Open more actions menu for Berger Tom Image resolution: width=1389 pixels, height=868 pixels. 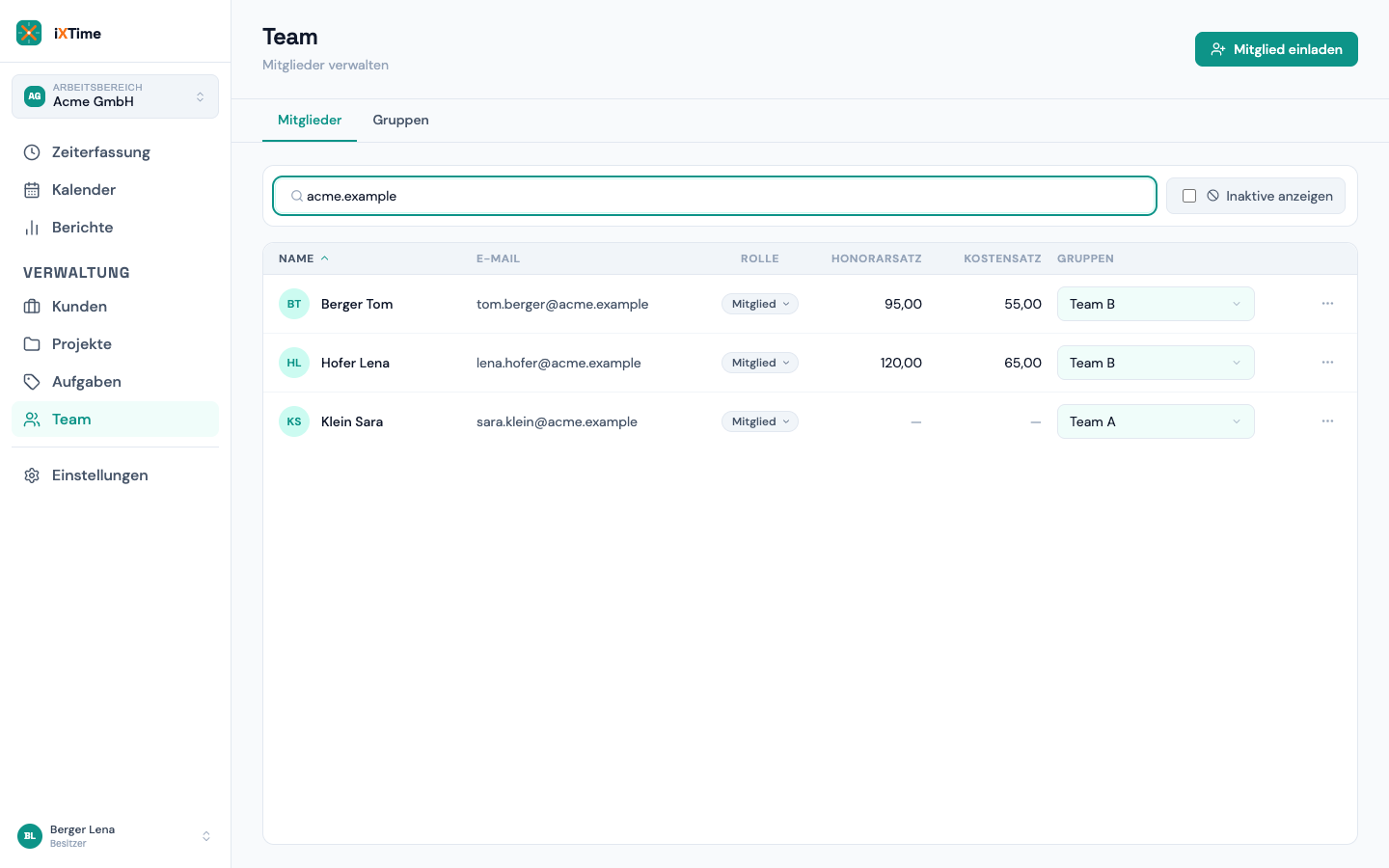tap(1327, 304)
